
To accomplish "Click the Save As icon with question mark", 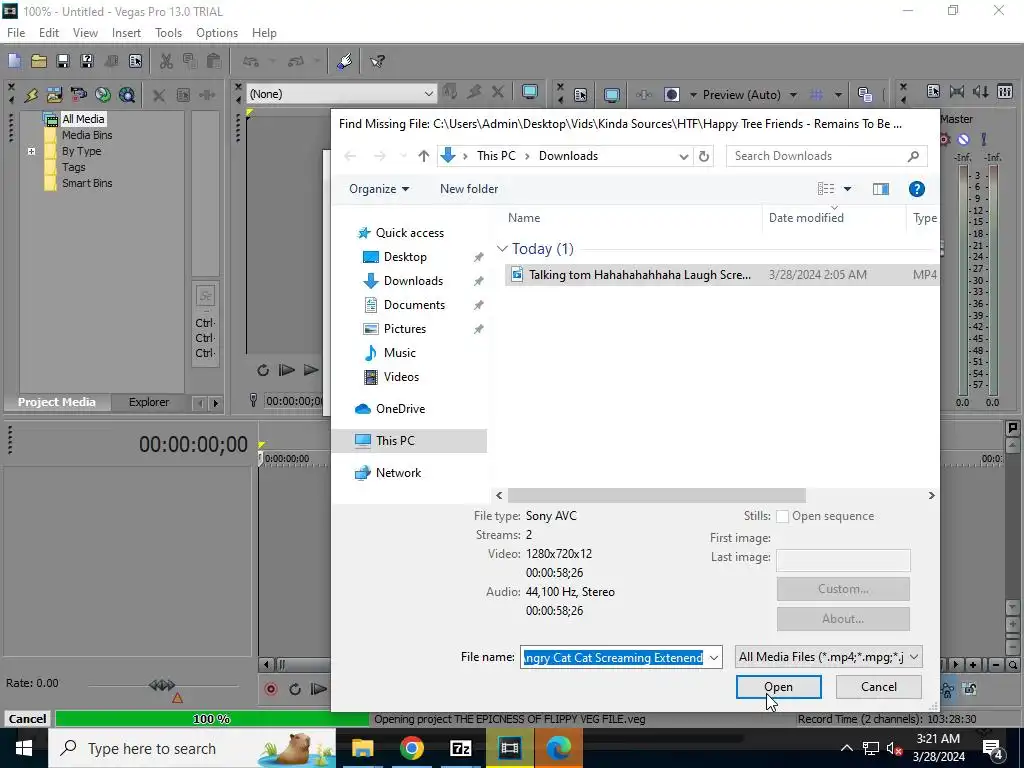I will pos(87,61).
